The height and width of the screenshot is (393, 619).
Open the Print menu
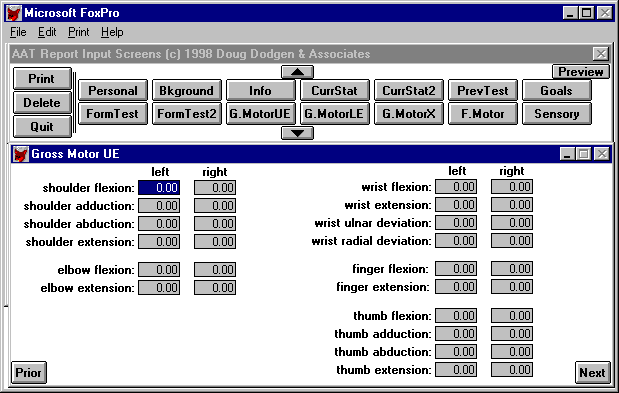coord(79,32)
